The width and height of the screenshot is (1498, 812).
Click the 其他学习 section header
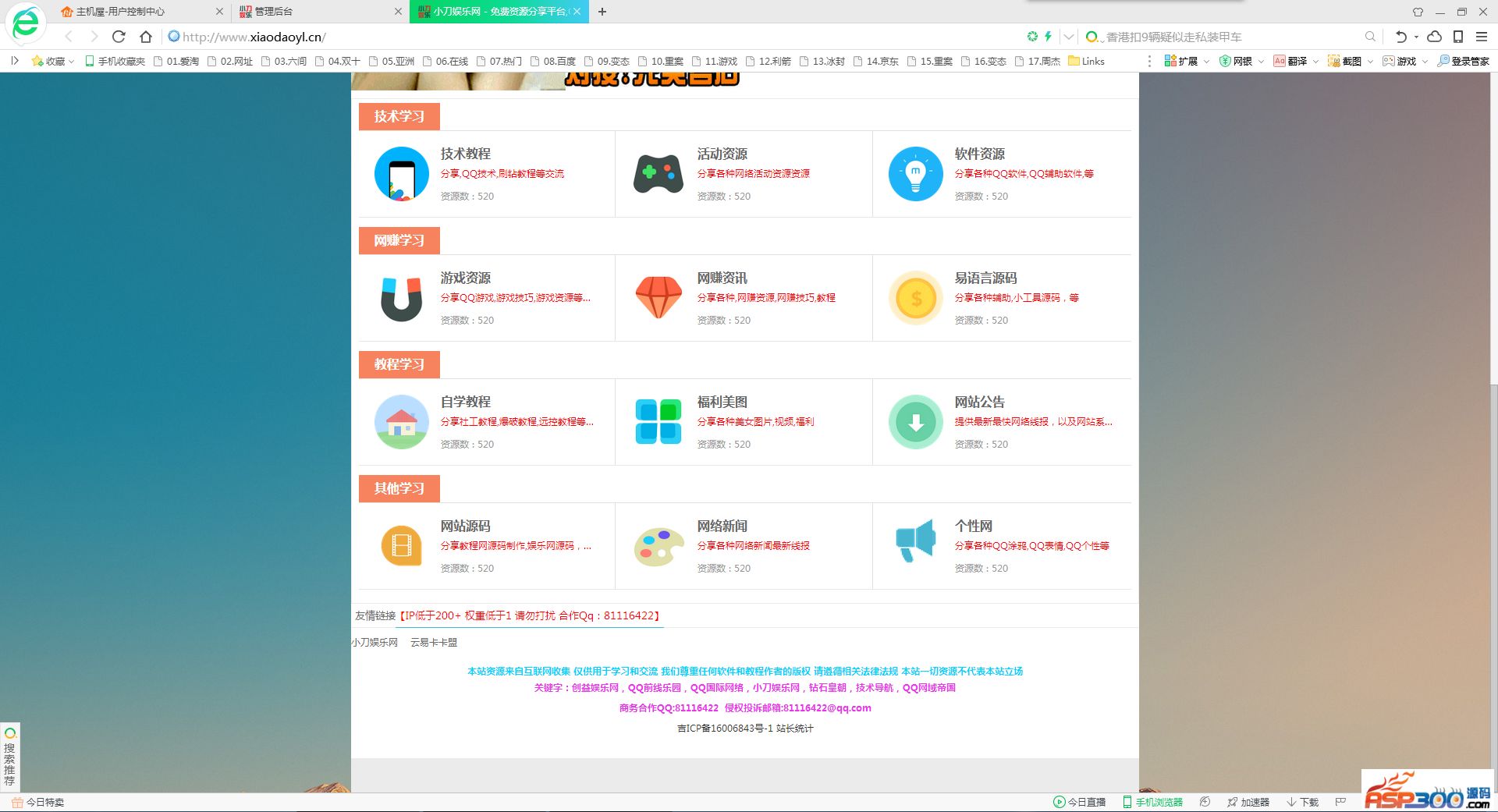click(x=399, y=488)
